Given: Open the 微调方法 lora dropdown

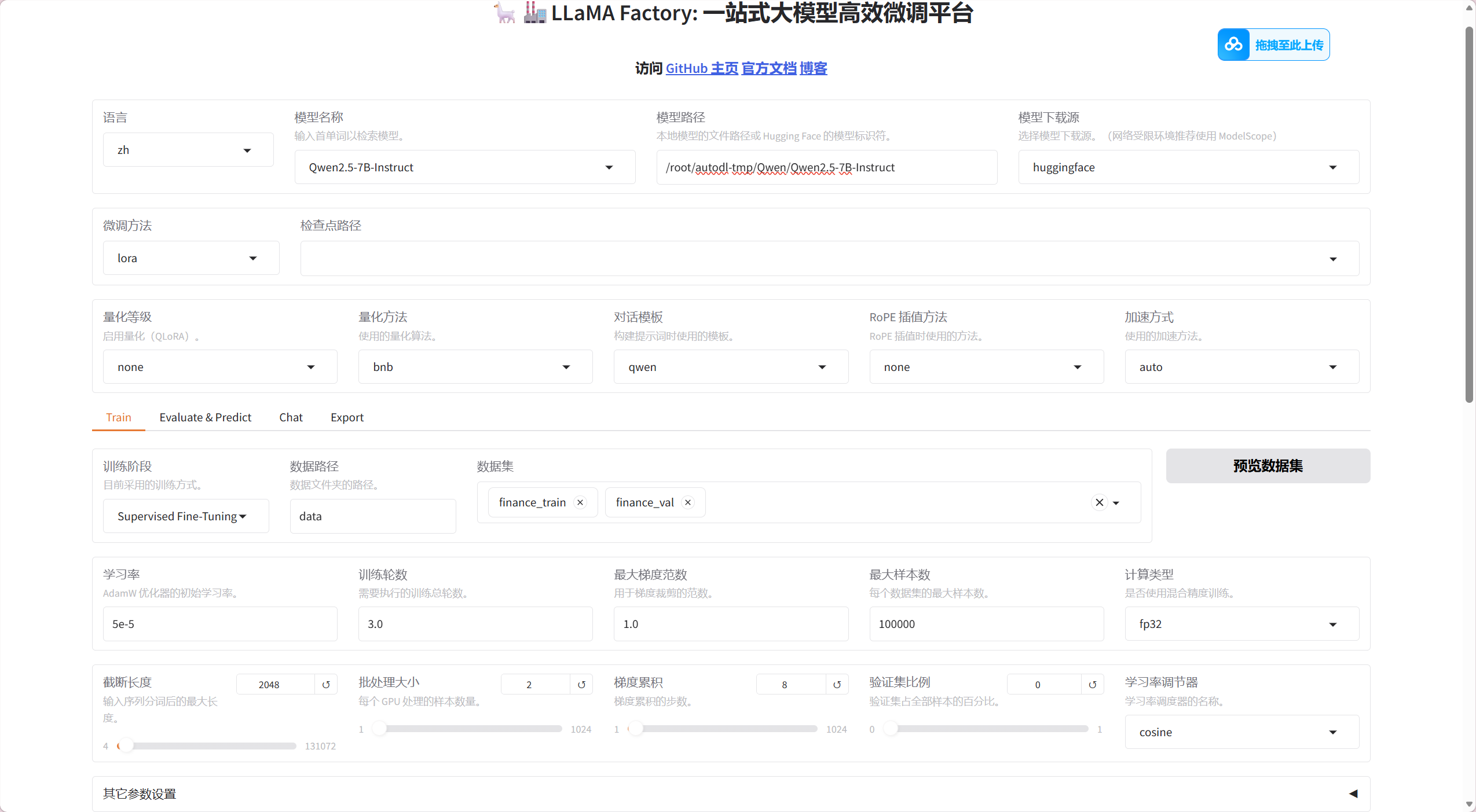Looking at the screenshot, I should [191, 258].
